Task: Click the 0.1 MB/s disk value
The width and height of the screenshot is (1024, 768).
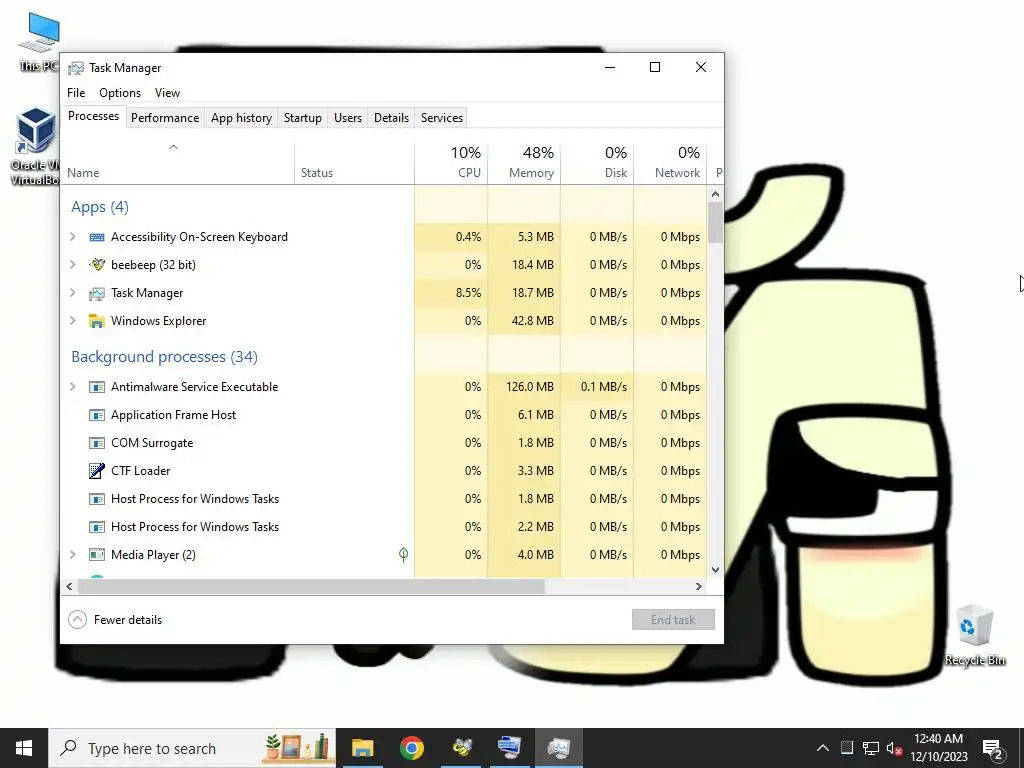Action: pyautogui.click(x=603, y=387)
